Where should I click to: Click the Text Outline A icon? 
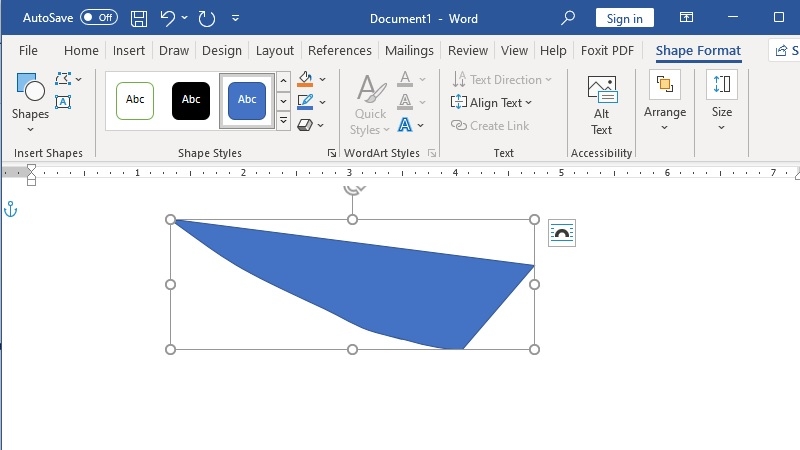pos(405,102)
